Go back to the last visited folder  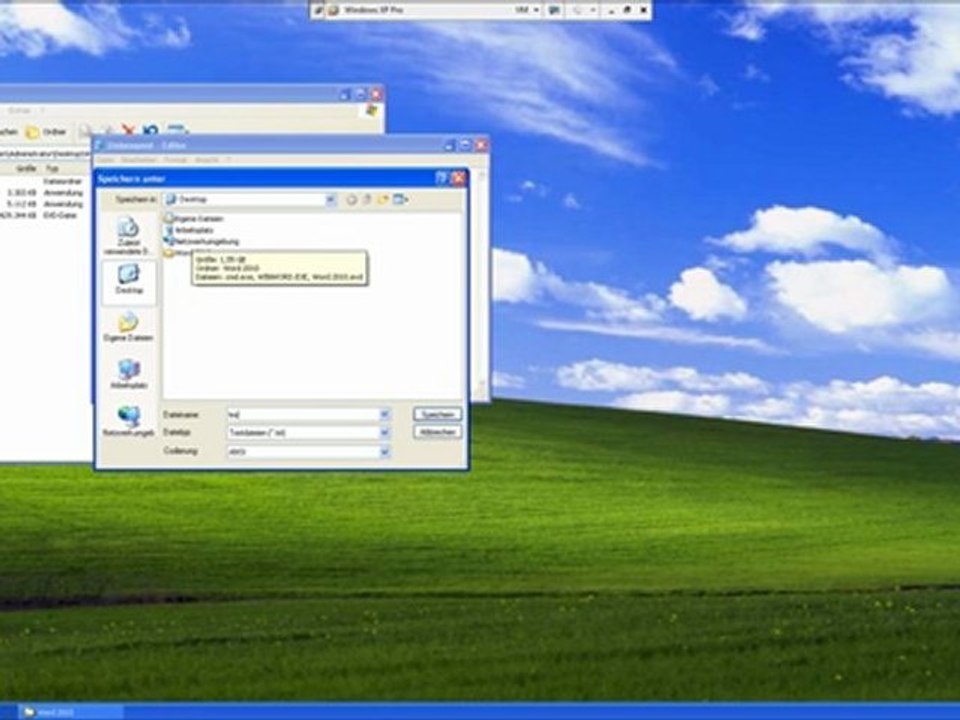point(351,200)
